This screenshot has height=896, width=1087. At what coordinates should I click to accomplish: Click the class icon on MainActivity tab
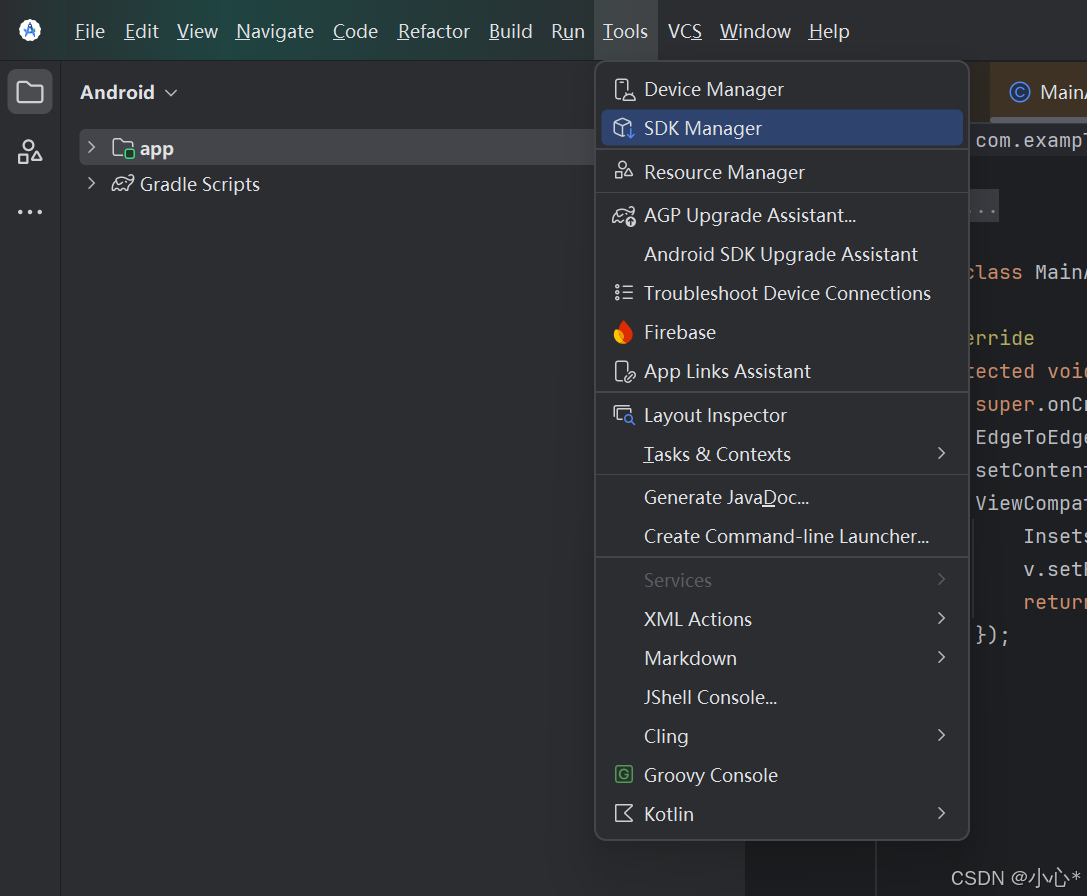(1020, 92)
